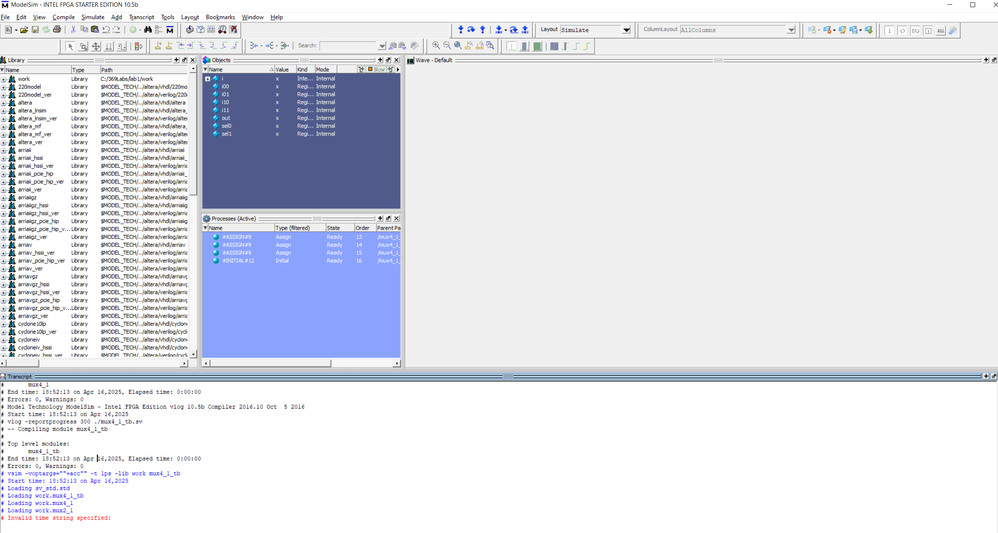Expand the altera_mf library node
This screenshot has width=998, height=533.
point(4,127)
